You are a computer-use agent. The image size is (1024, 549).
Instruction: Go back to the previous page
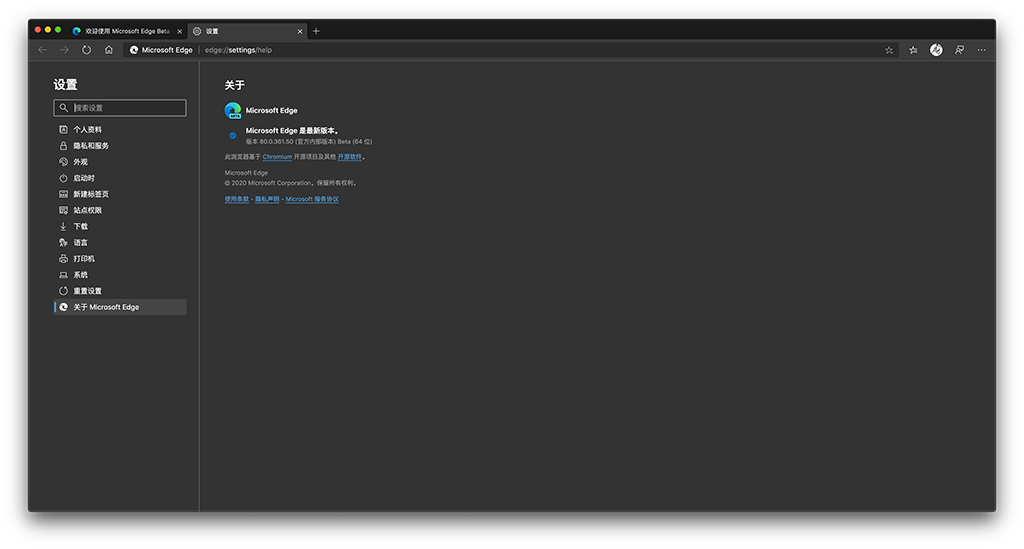(42, 50)
